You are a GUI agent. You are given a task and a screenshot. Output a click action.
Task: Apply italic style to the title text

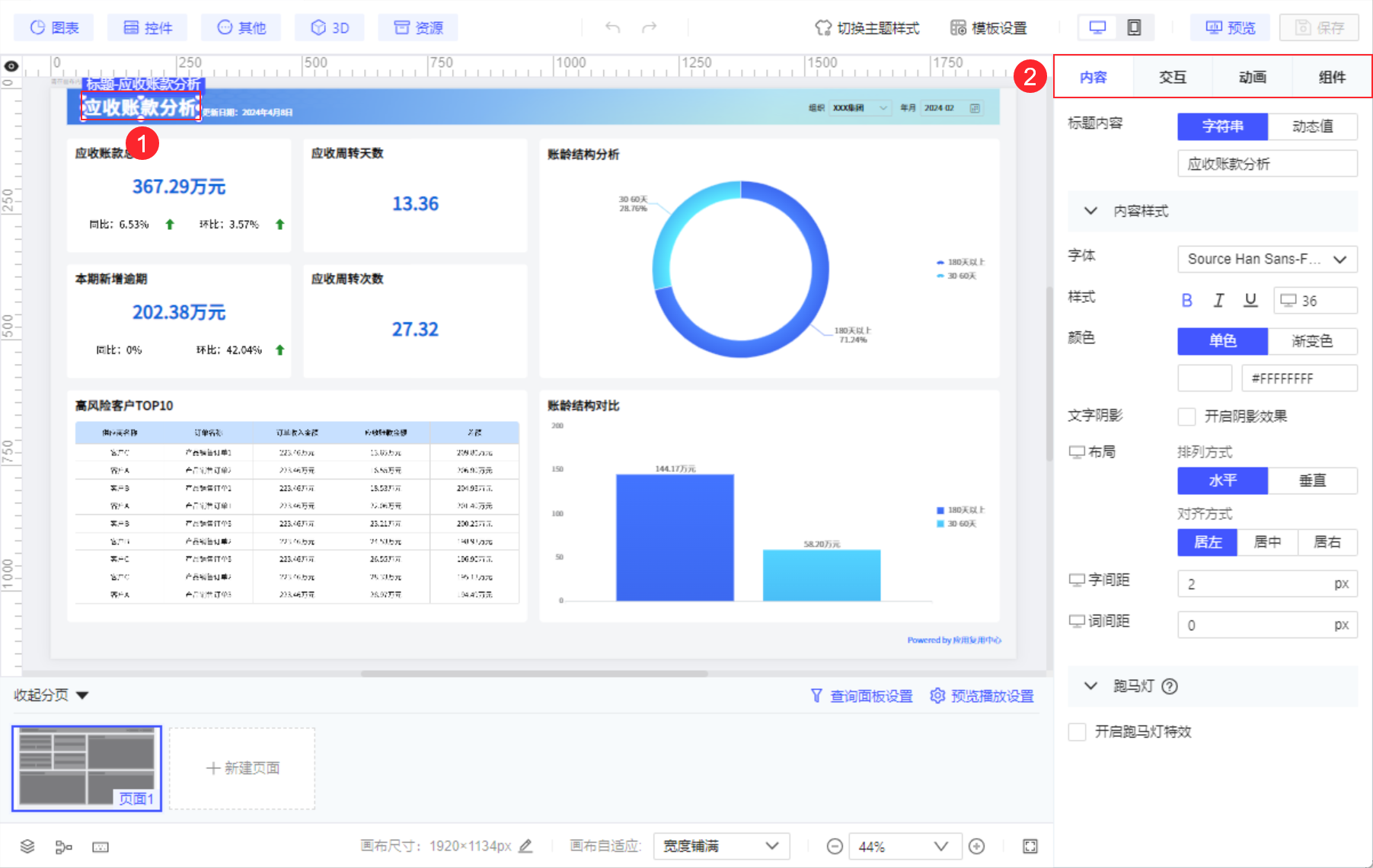[x=1218, y=301]
